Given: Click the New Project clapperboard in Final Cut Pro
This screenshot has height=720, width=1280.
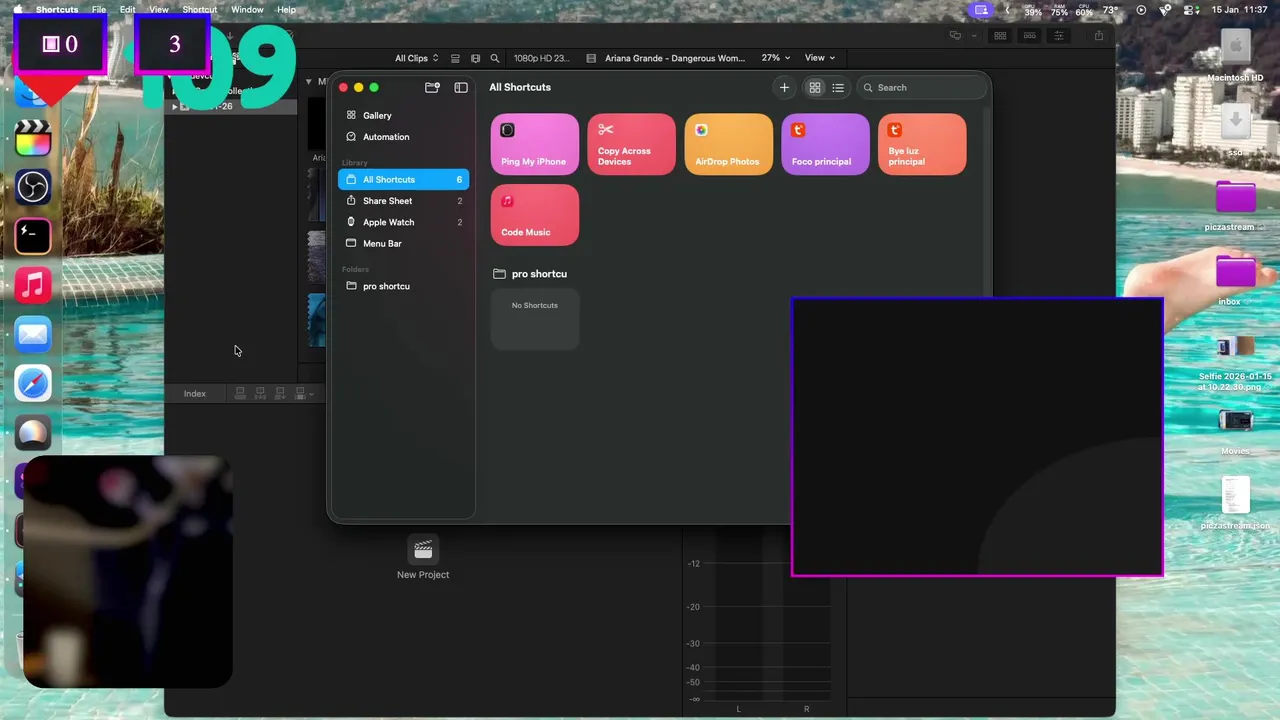Looking at the screenshot, I should pyautogui.click(x=423, y=549).
